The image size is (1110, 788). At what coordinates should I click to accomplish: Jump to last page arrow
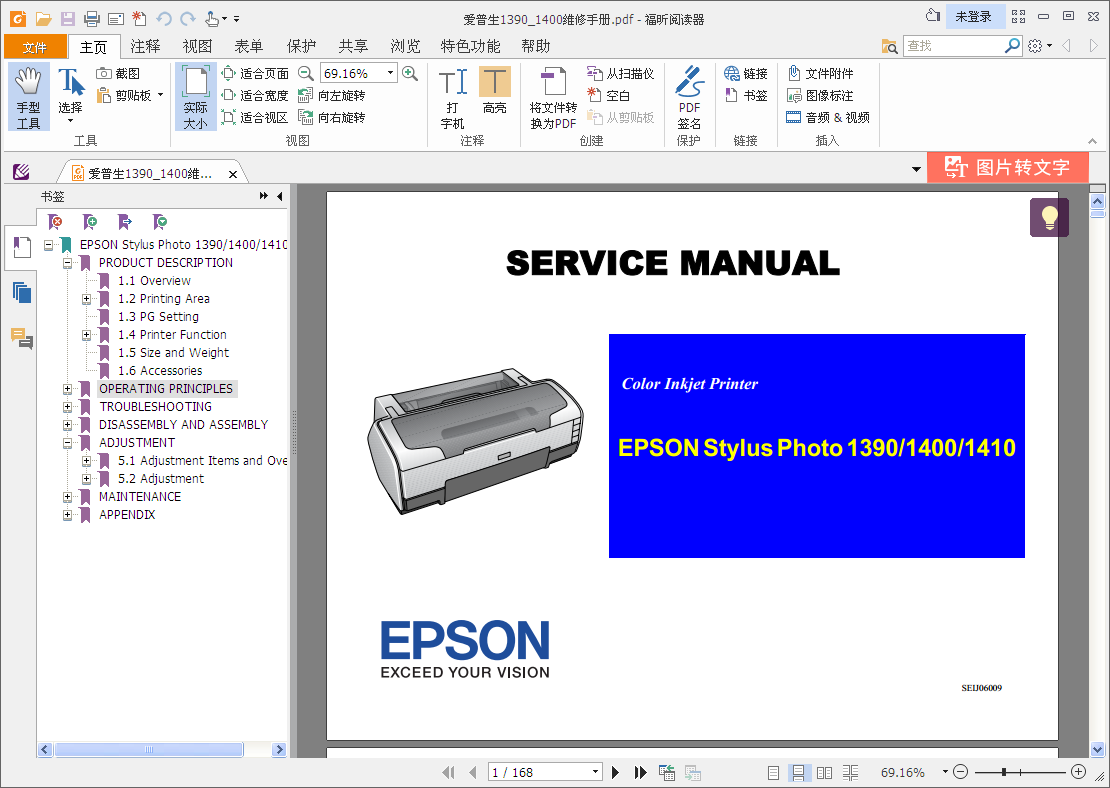tap(641, 772)
